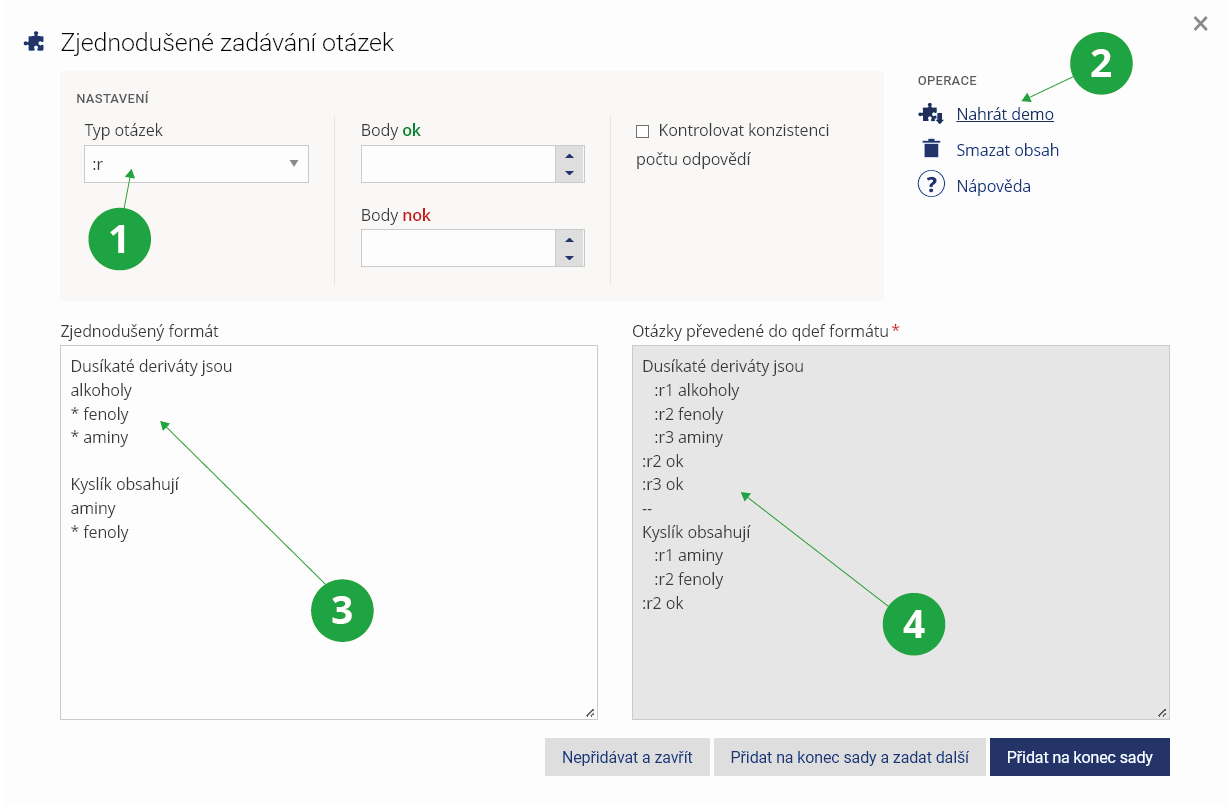The image size is (1228, 806).
Task: Open the Nahrát demo link
Action: (x=1004, y=114)
